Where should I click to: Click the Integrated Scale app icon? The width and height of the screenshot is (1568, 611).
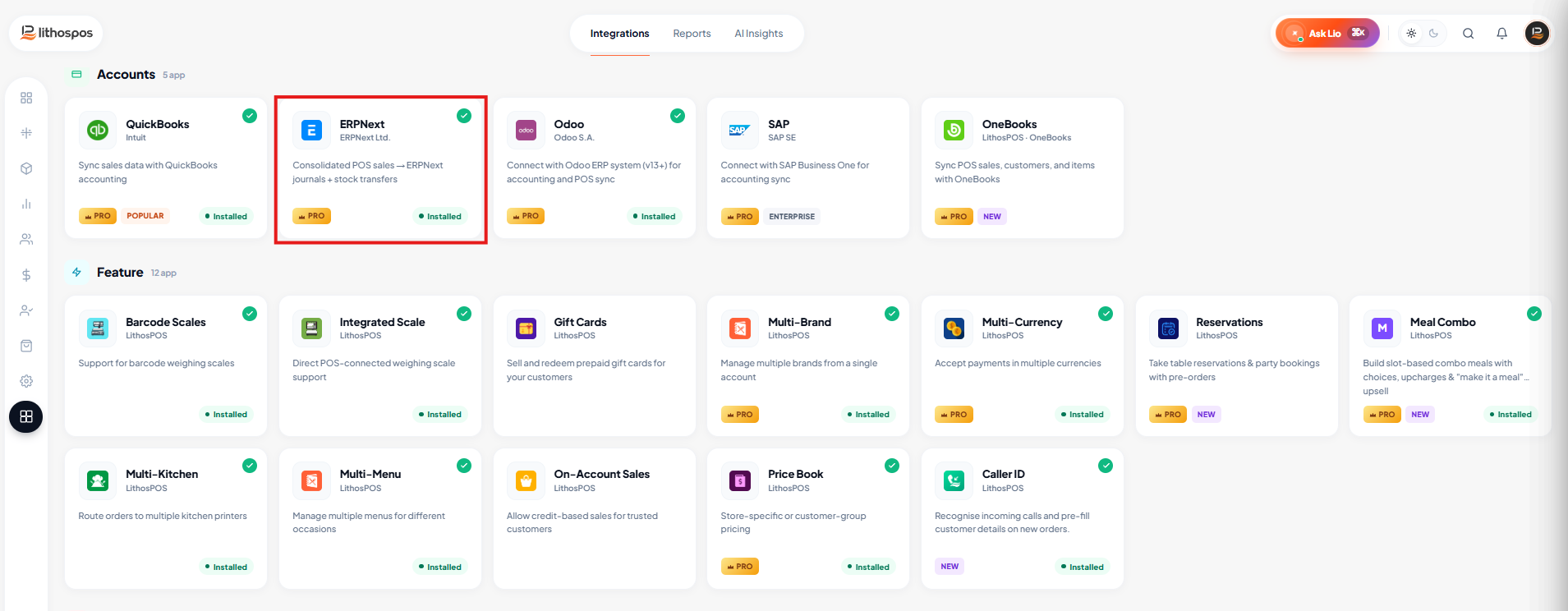(x=311, y=328)
